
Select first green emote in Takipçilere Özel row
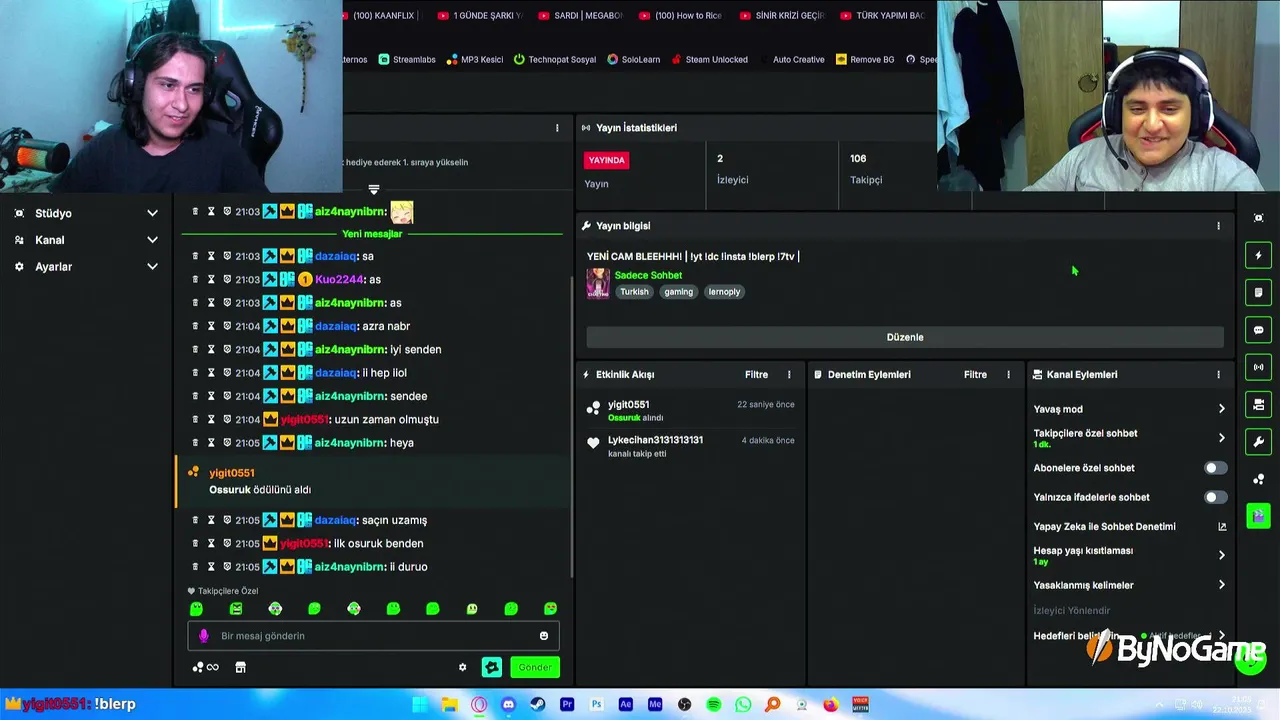point(196,609)
